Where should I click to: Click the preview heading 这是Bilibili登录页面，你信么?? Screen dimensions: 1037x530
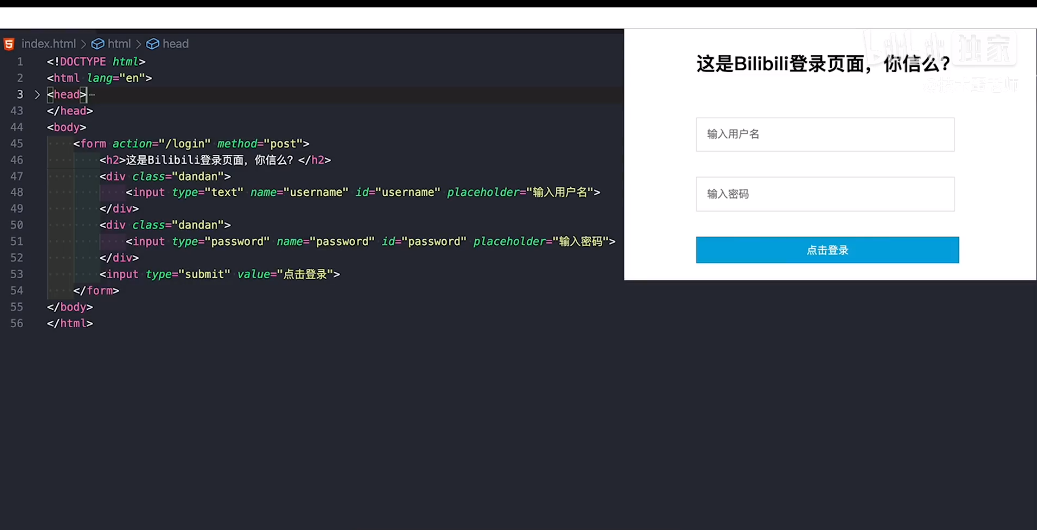(823, 64)
